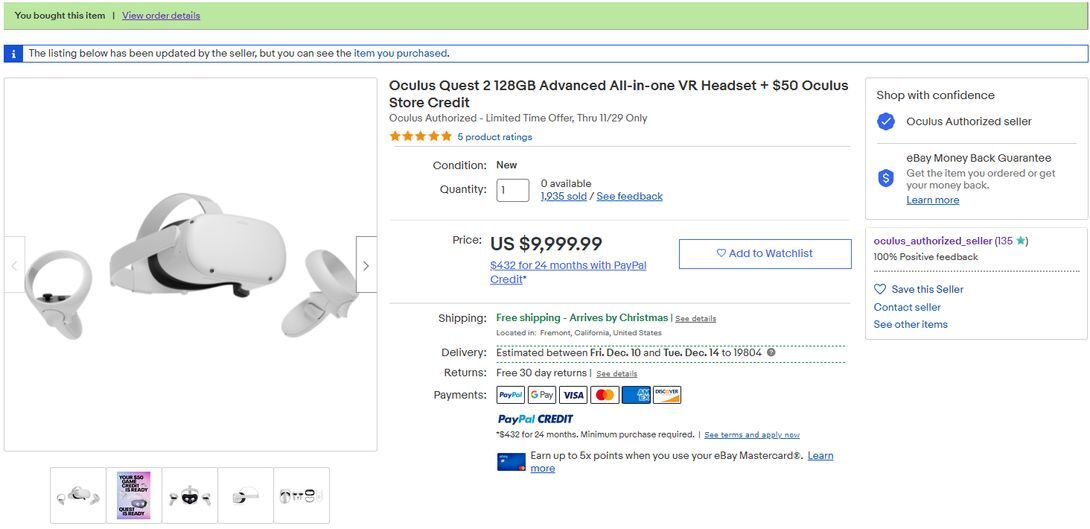This screenshot has width=1090, height=529.
Task: Select the first headset thumbnail
Action: (x=78, y=495)
